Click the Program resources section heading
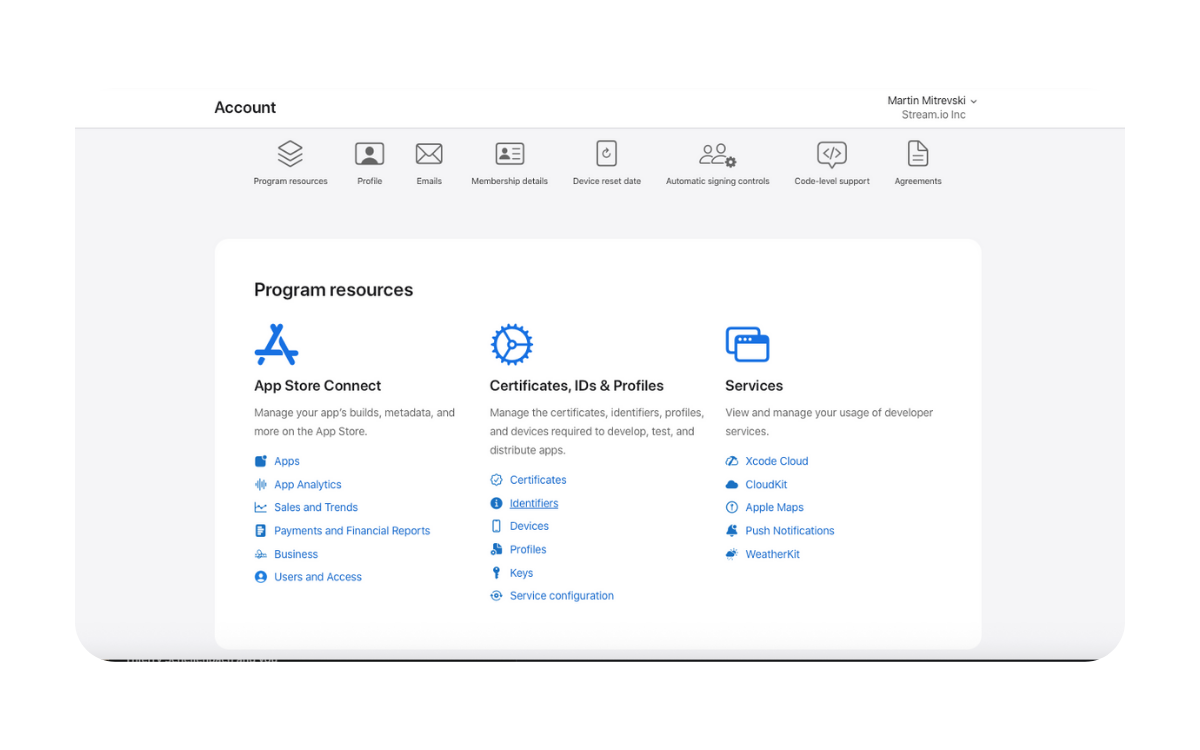Viewport: 1200px width, 750px height. pyautogui.click(x=333, y=290)
